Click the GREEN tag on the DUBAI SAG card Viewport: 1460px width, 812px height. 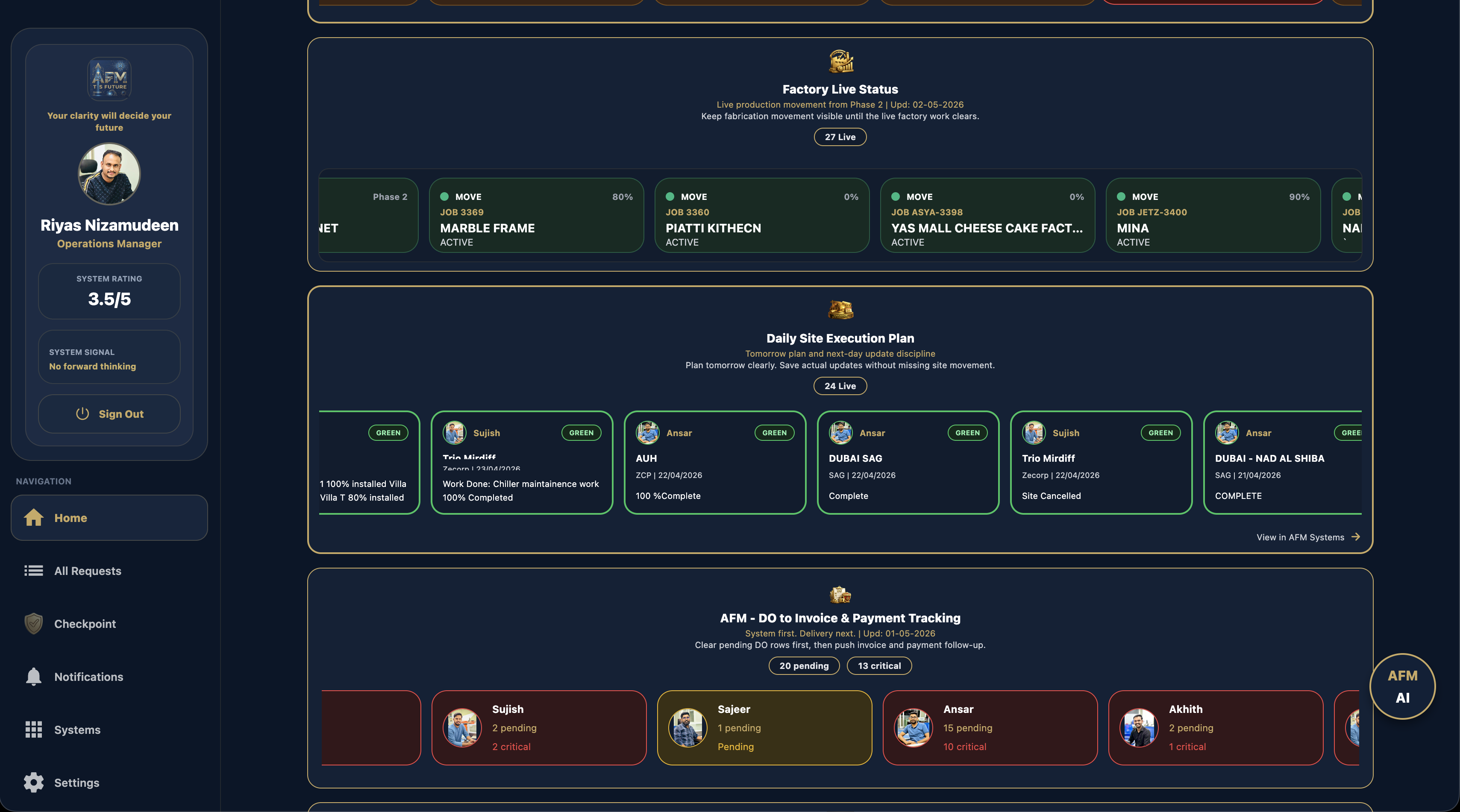click(x=967, y=432)
